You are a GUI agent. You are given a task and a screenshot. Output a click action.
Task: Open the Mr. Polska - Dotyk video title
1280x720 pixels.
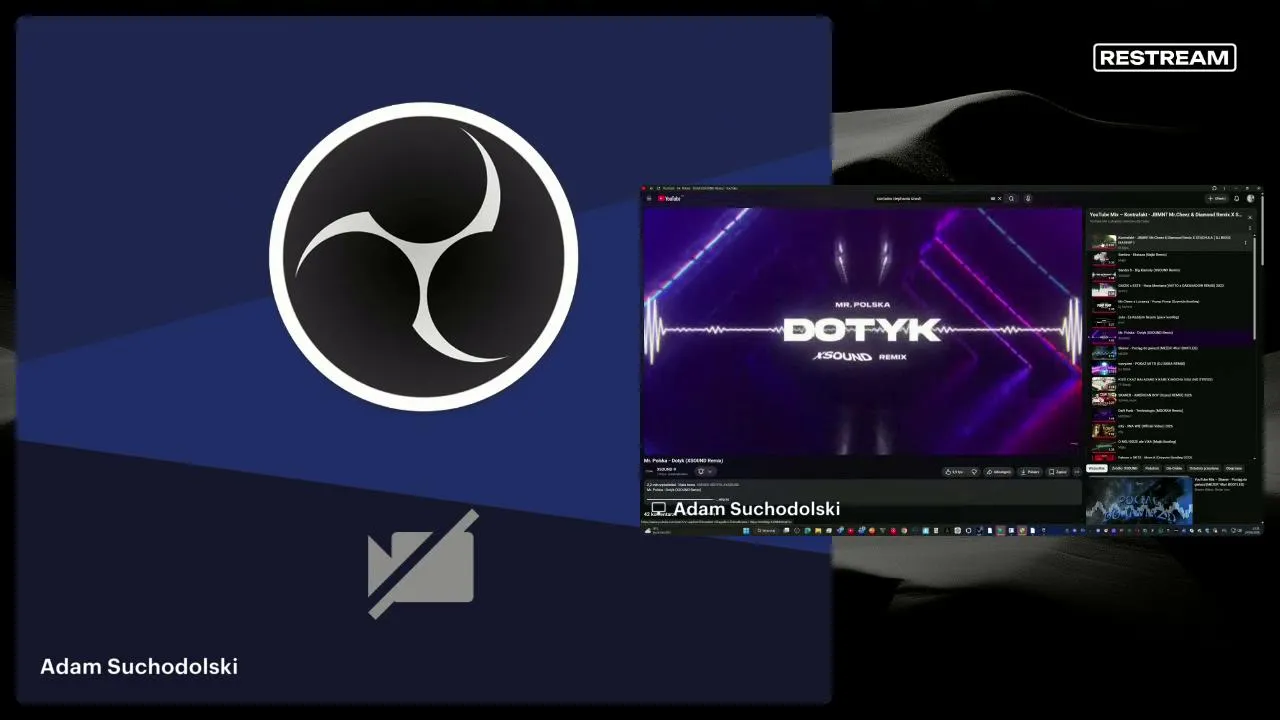click(683, 461)
